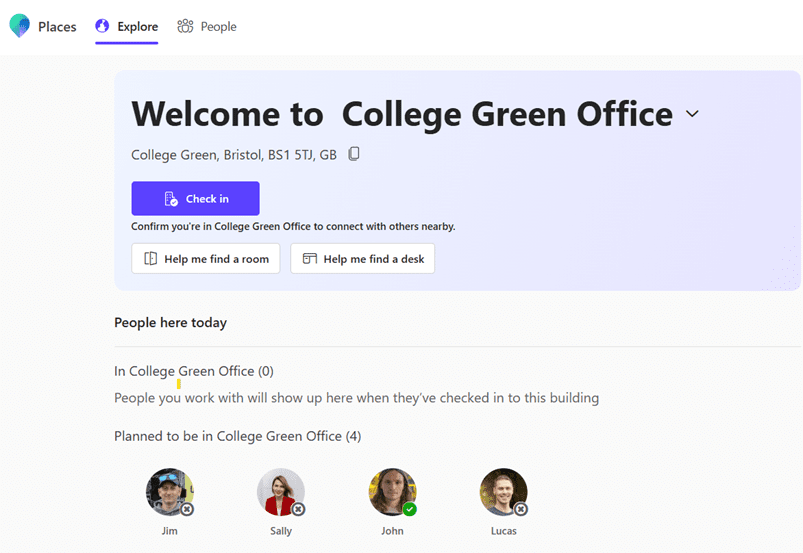Image resolution: width=803 pixels, height=553 pixels.
Task: Open the People tab
Action: (x=207, y=27)
